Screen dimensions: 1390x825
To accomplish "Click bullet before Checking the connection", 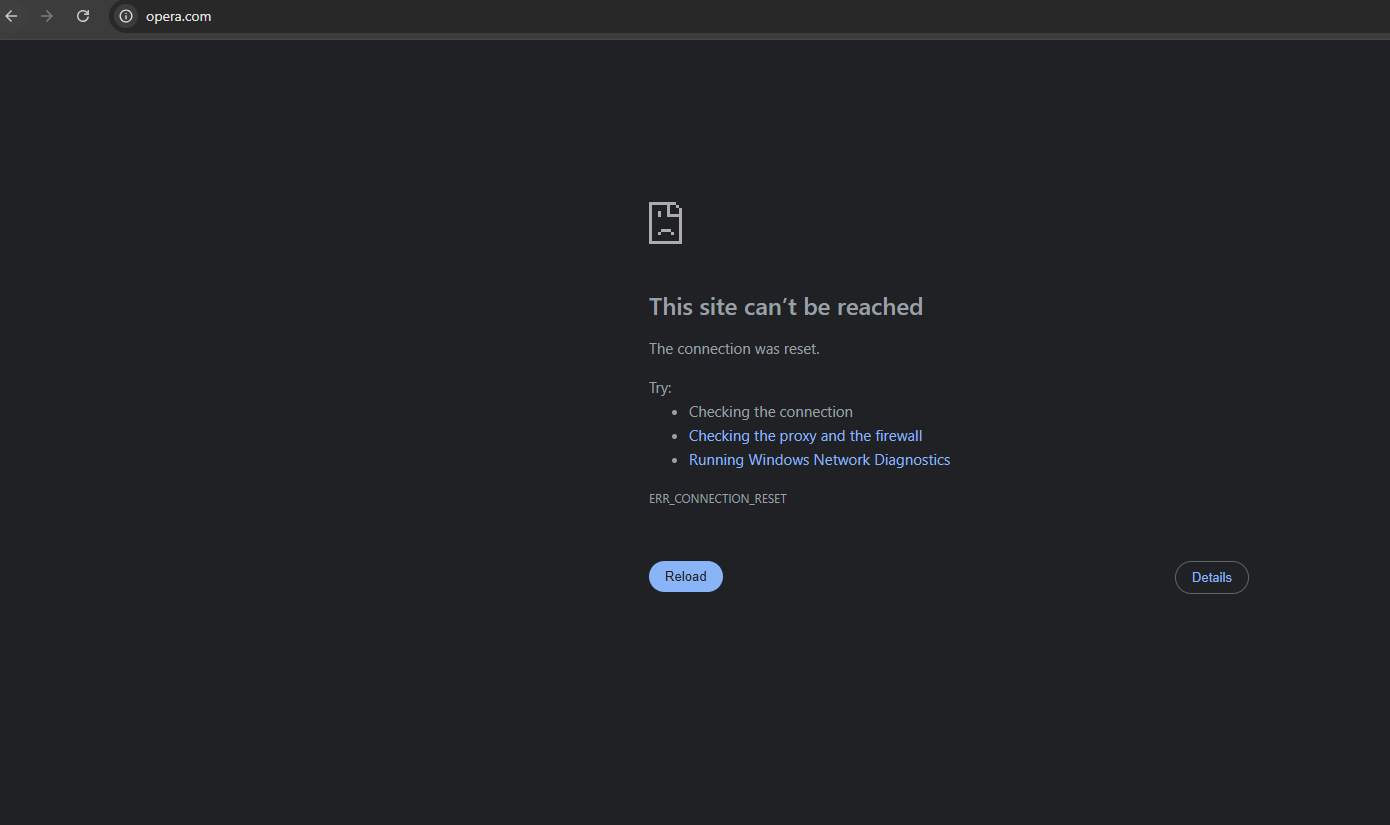I will (x=675, y=413).
